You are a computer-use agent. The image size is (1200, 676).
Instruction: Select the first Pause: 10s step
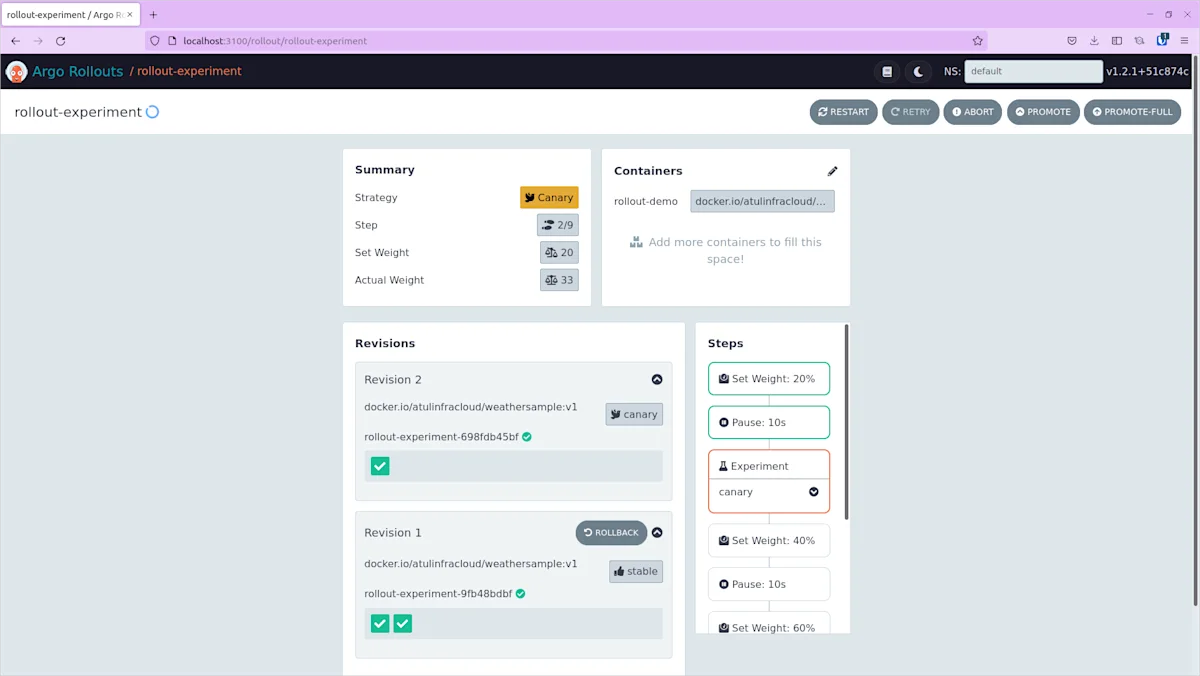tap(769, 422)
